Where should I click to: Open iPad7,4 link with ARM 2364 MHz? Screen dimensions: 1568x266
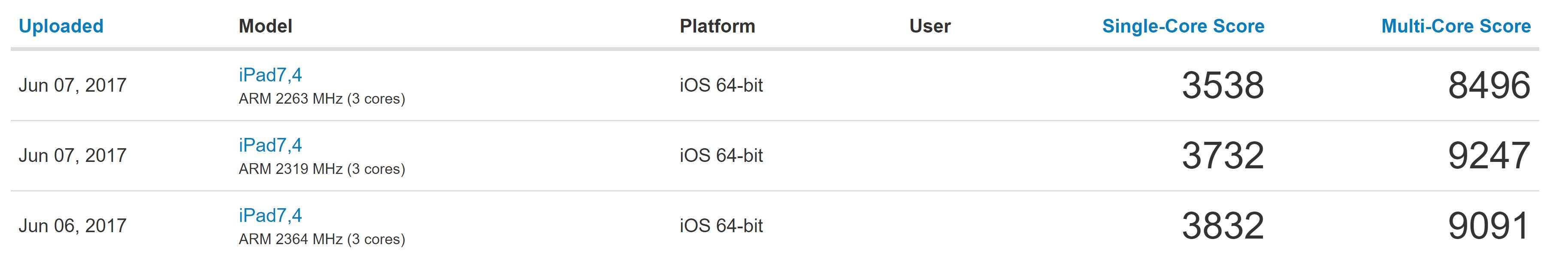[x=270, y=215]
